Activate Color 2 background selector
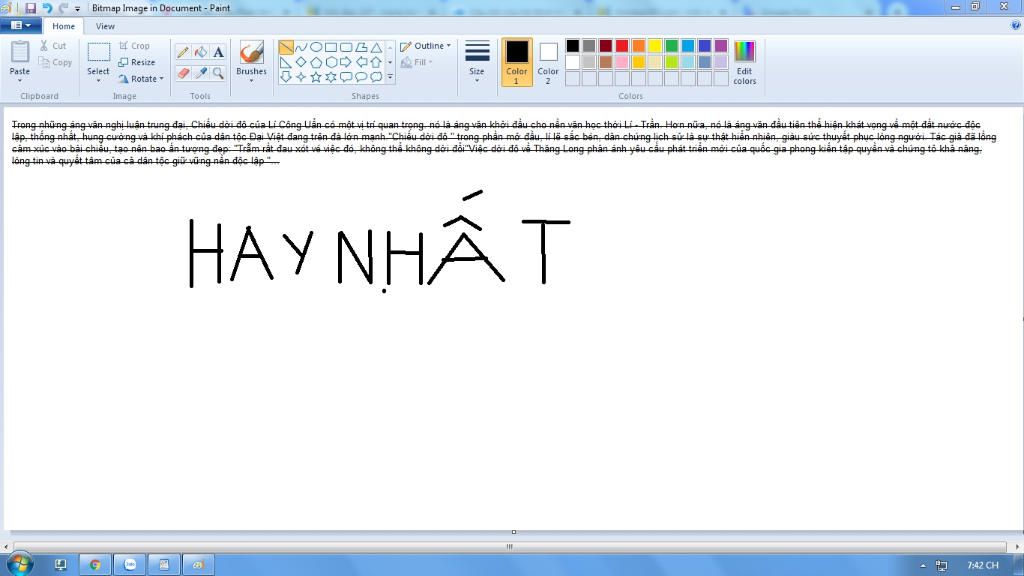This screenshot has height=576, width=1024. 548,62
